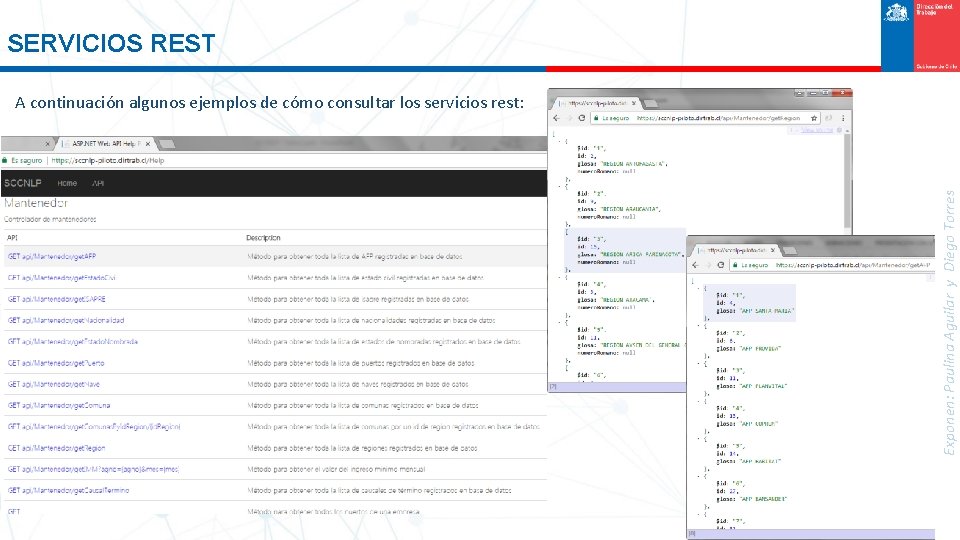Click 'Mantenedor' heading text

[36, 203]
